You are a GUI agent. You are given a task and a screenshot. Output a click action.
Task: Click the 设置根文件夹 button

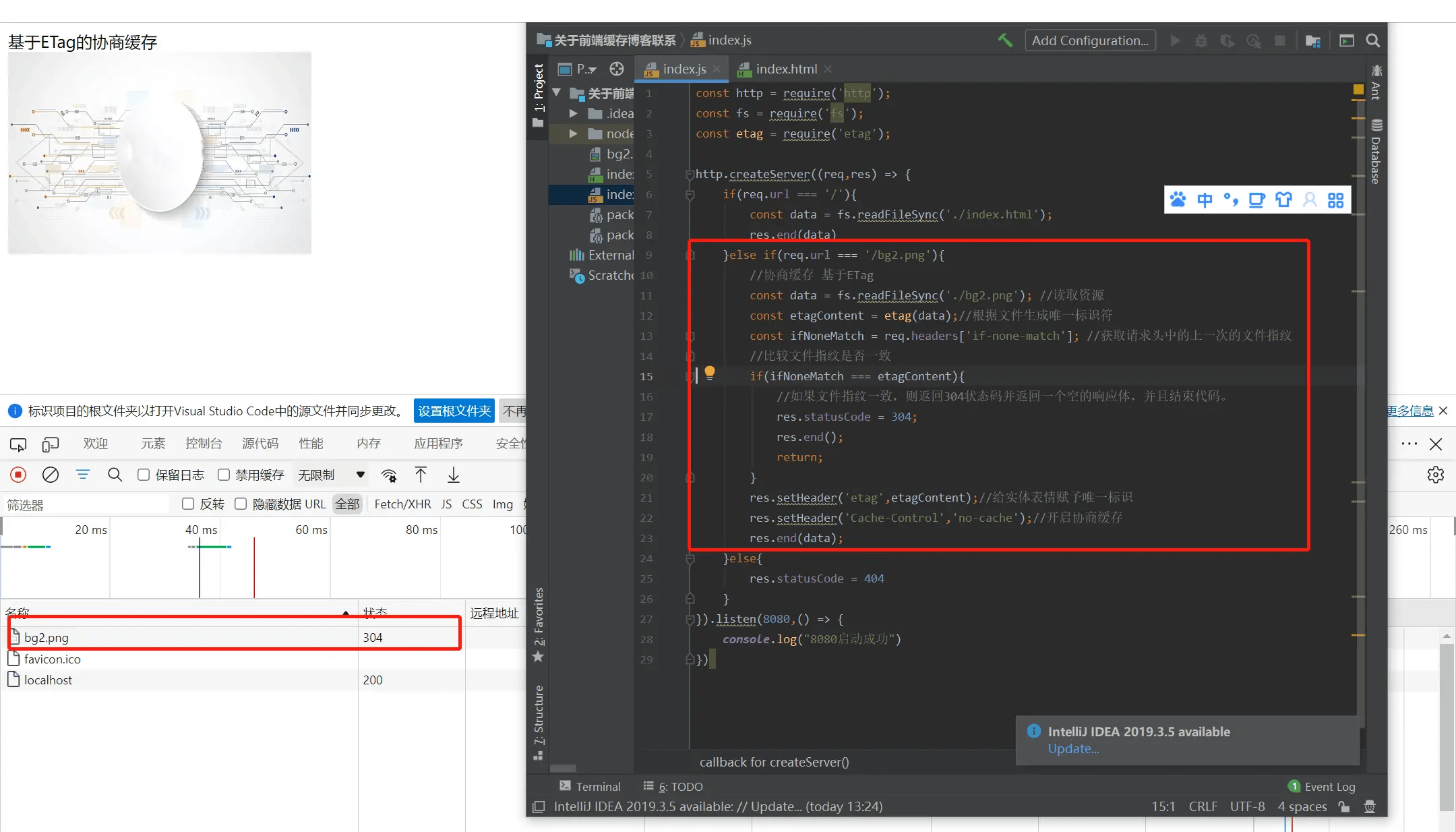coord(454,411)
